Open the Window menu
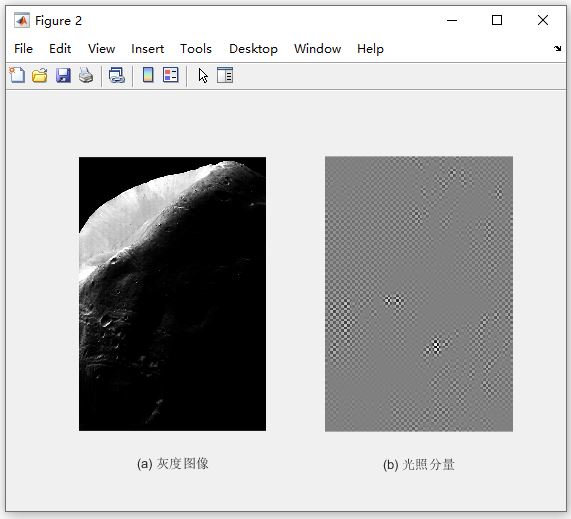 [318, 49]
